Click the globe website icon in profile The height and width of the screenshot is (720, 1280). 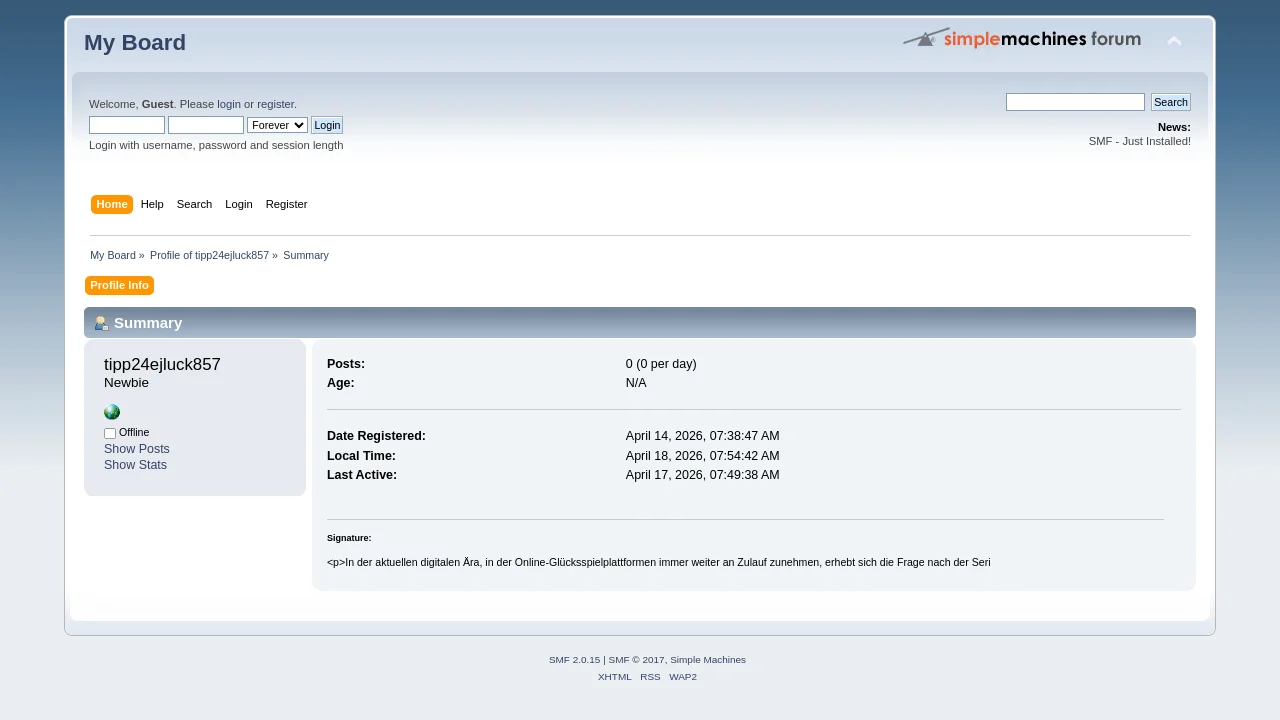(112, 412)
